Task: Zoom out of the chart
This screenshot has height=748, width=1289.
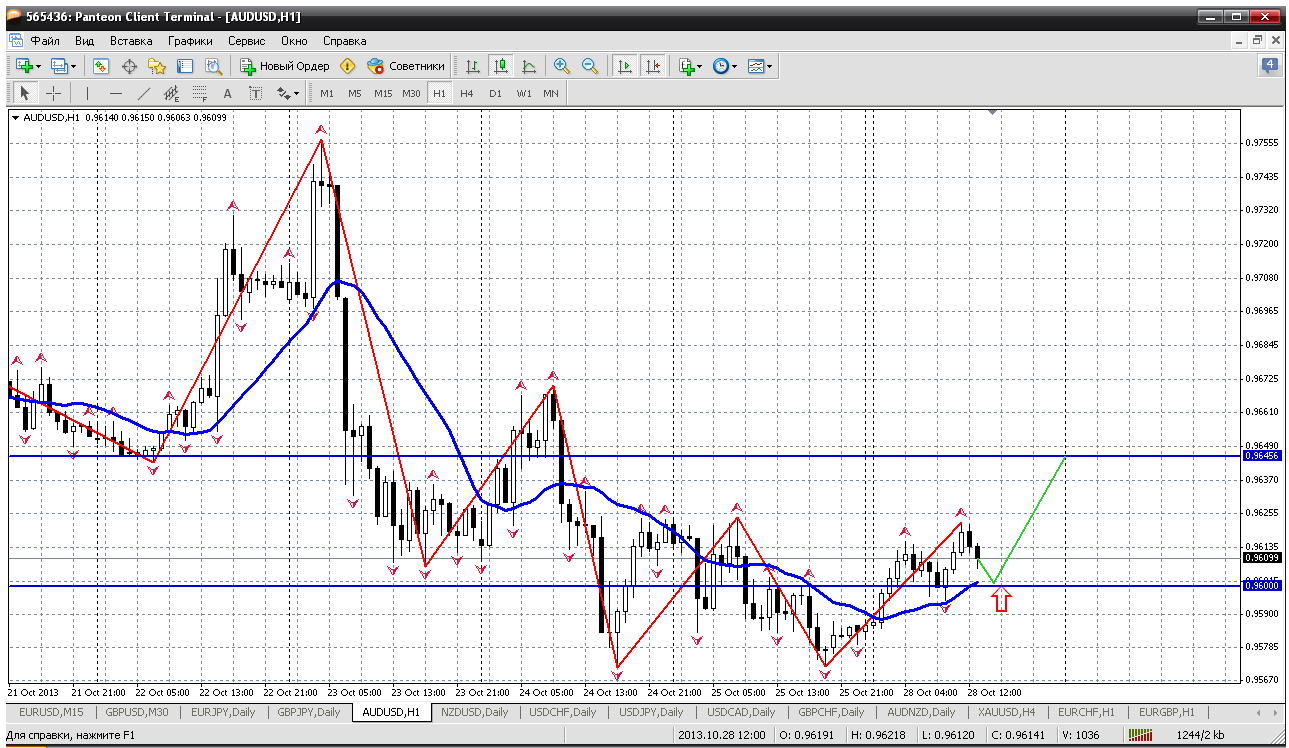Action: click(590, 66)
